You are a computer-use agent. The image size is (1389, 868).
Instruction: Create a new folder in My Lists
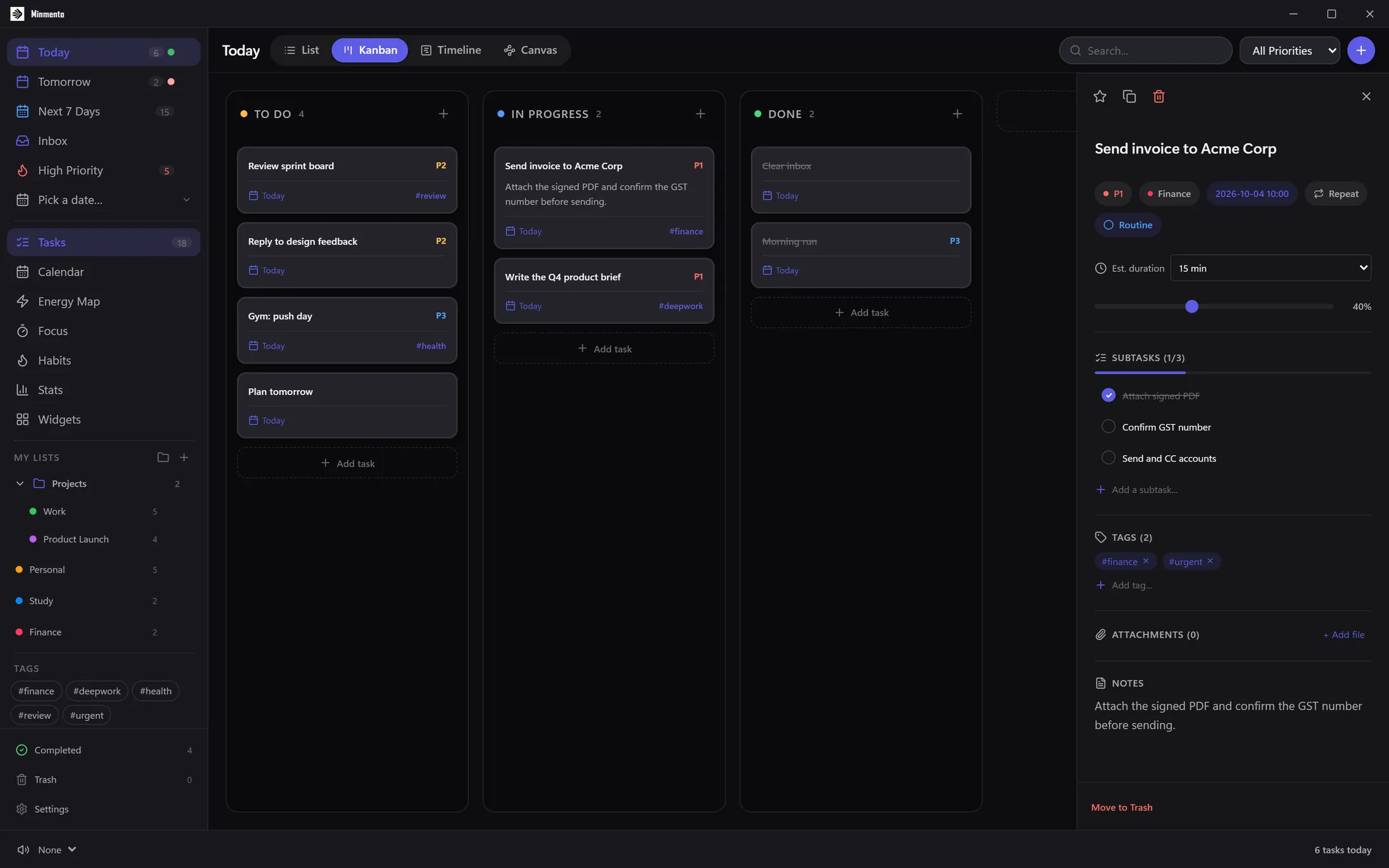click(x=163, y=457)
